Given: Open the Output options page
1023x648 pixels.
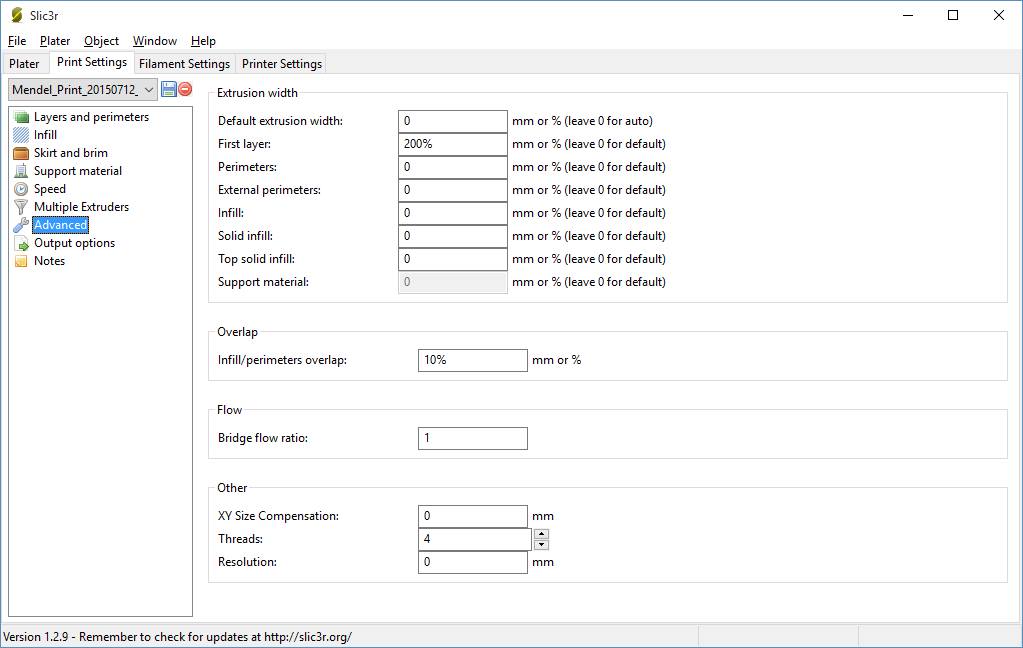Looking at the screenshot, I should (x=74, y=243).
